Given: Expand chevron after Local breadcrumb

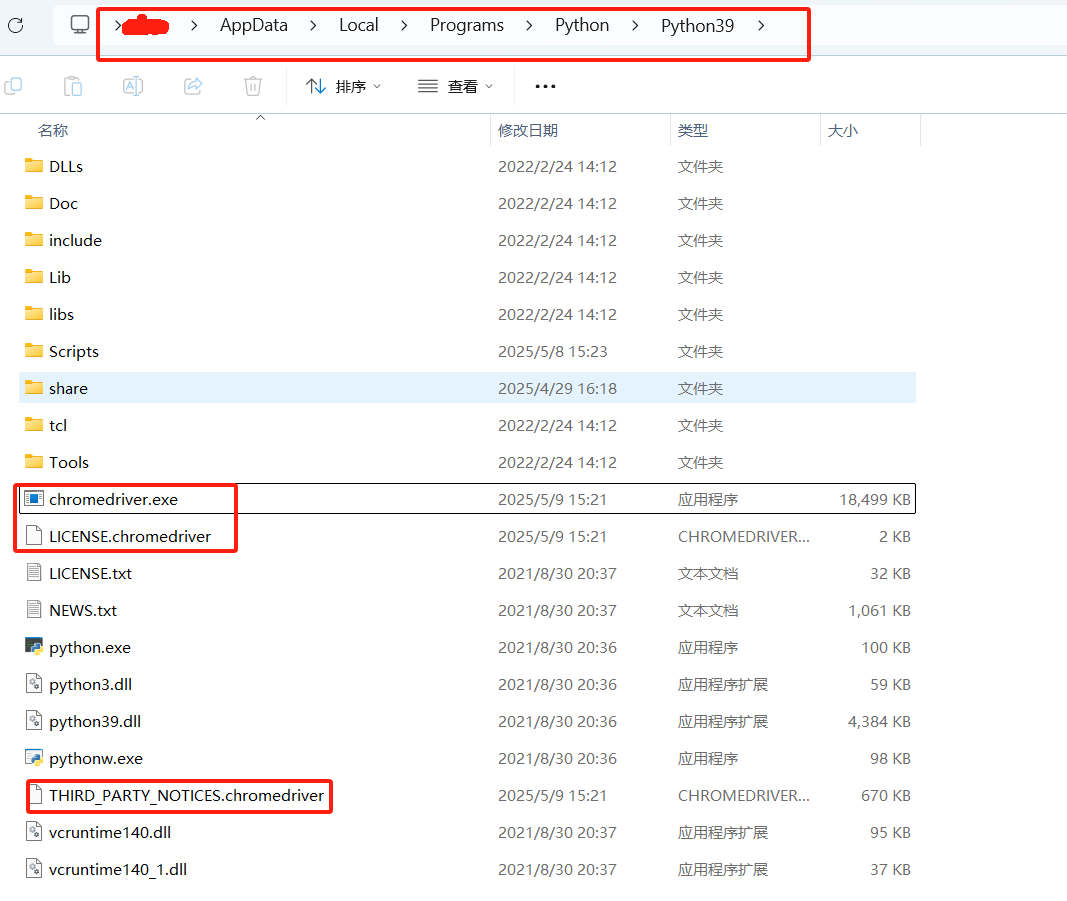Looking at the screenshot, I should pyautogui.click(x=404, y=26).
